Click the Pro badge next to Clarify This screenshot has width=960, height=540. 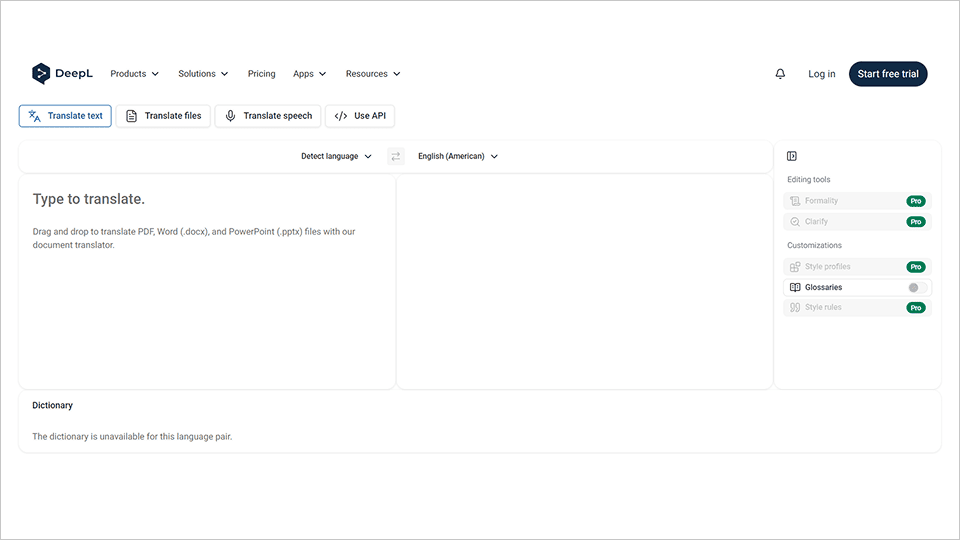point(916,222)
